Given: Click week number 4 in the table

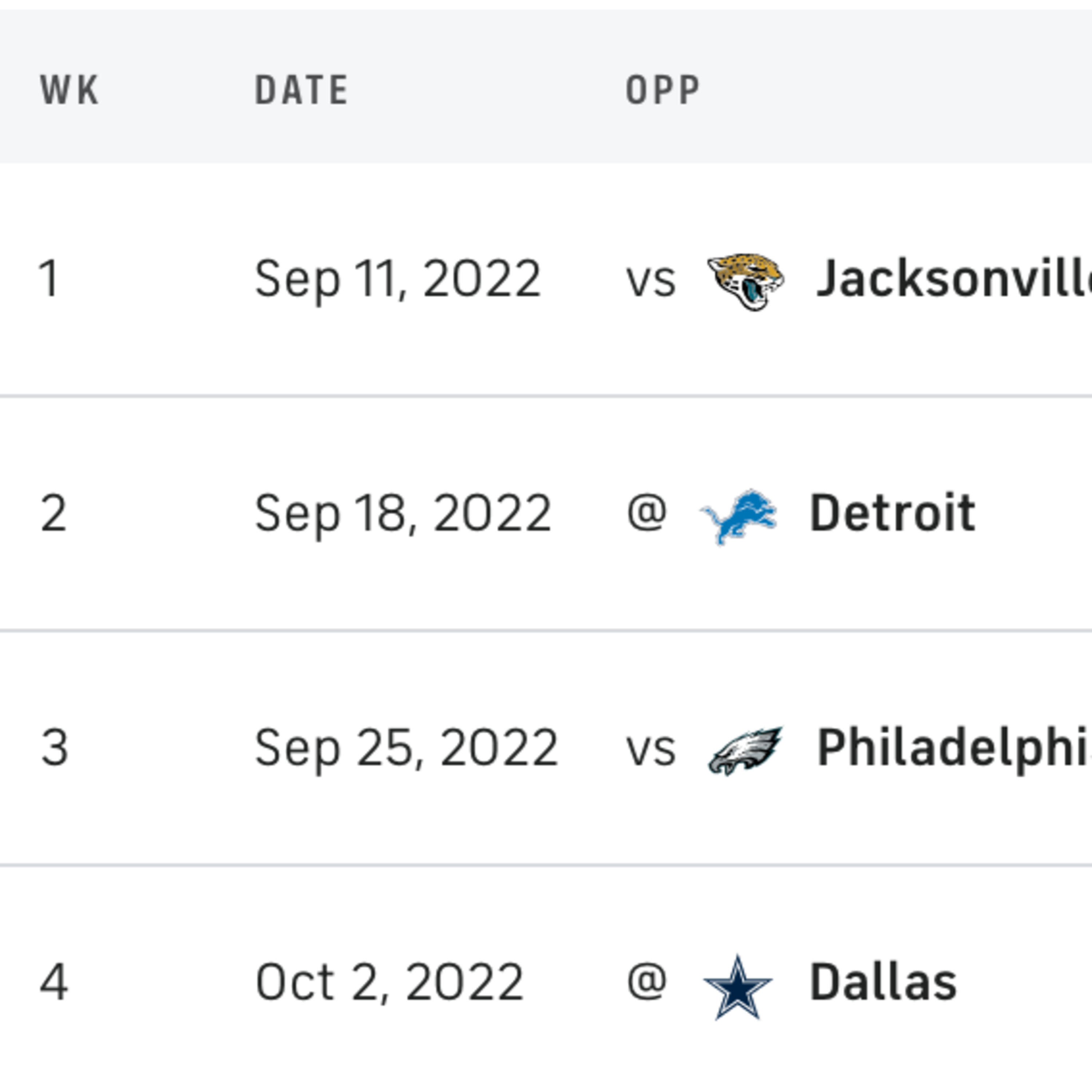Looking at the screenshot, I should tap(54, 982).
